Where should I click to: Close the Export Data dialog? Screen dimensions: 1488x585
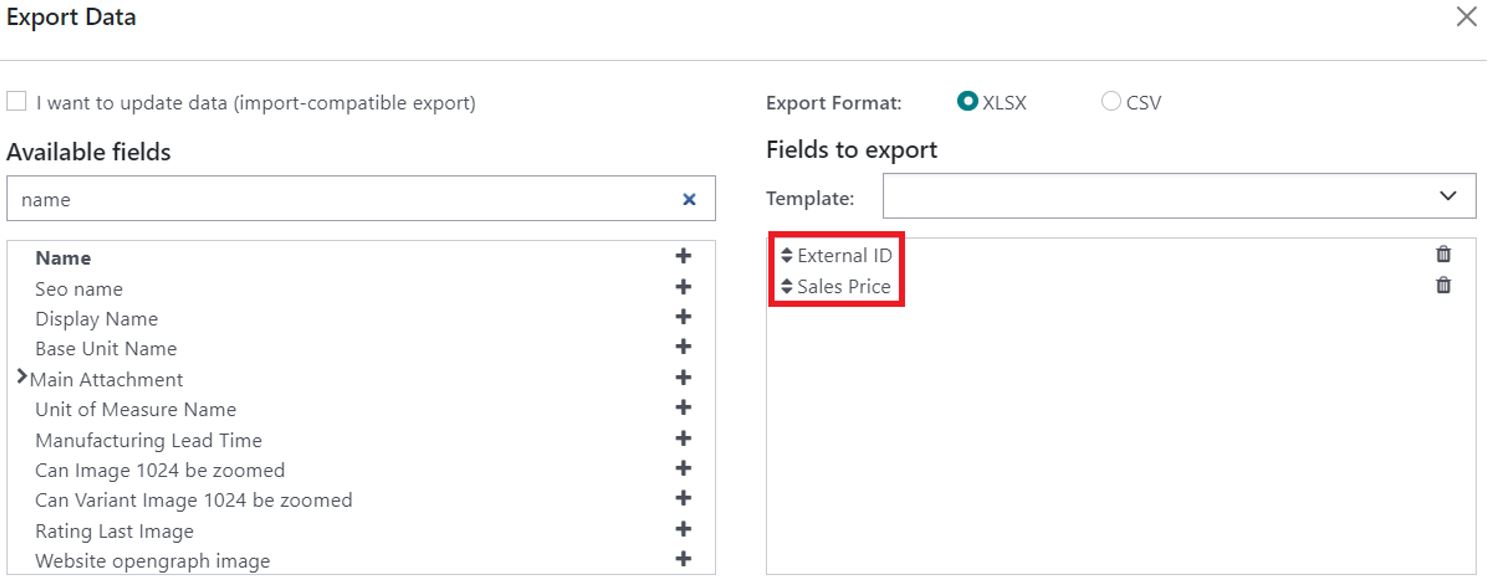[1466, 17]
